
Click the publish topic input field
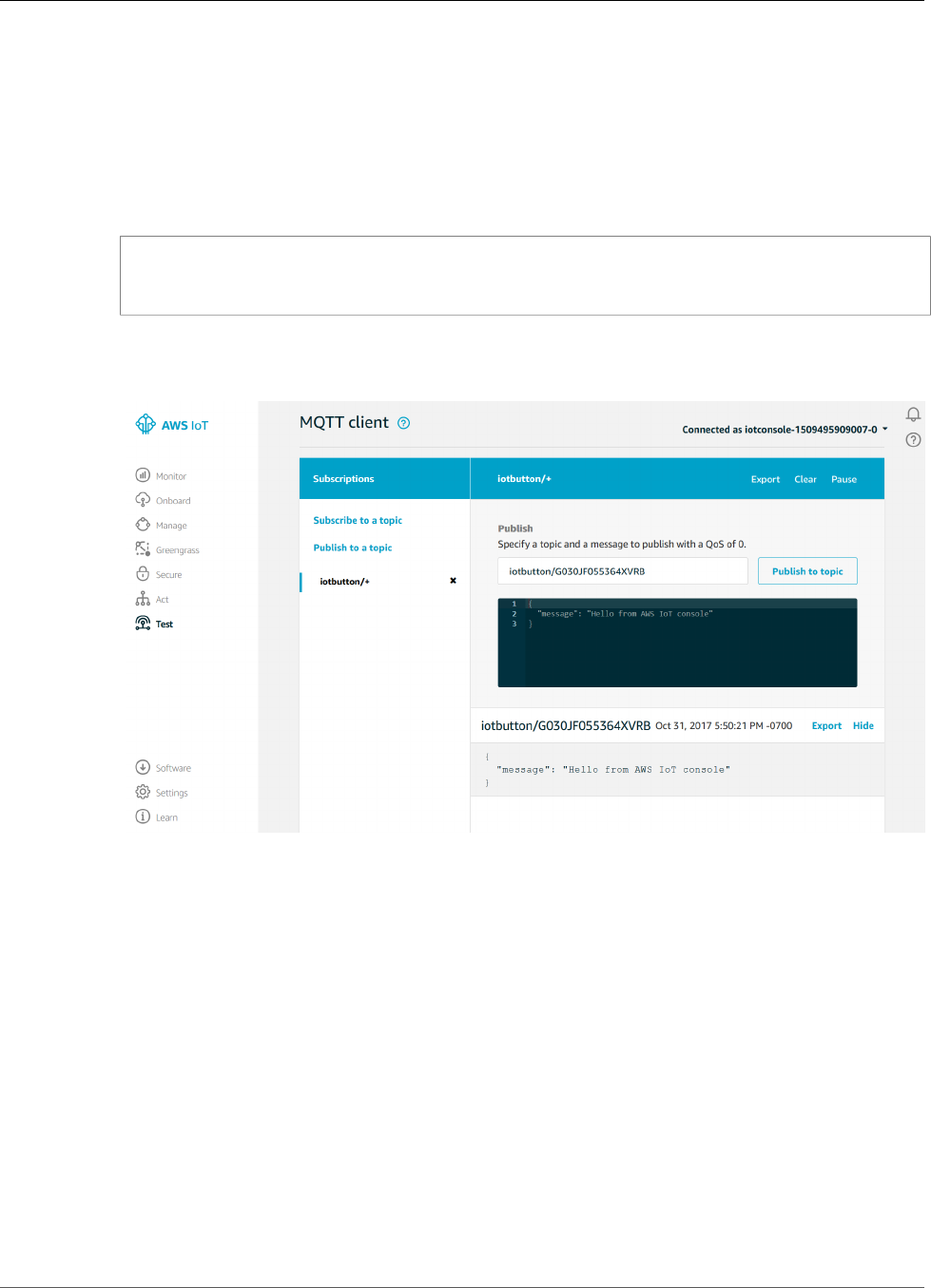click(623, 571)
